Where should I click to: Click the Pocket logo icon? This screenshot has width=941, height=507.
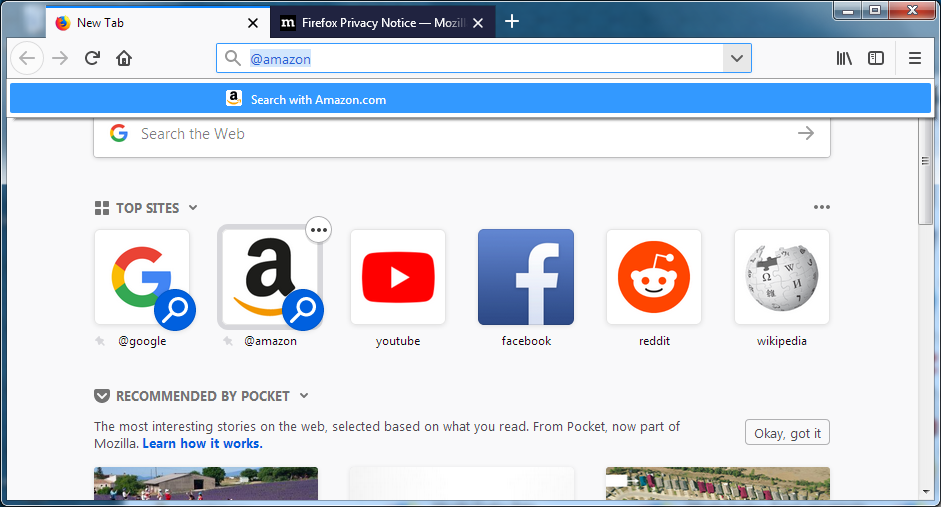[102, 396]
